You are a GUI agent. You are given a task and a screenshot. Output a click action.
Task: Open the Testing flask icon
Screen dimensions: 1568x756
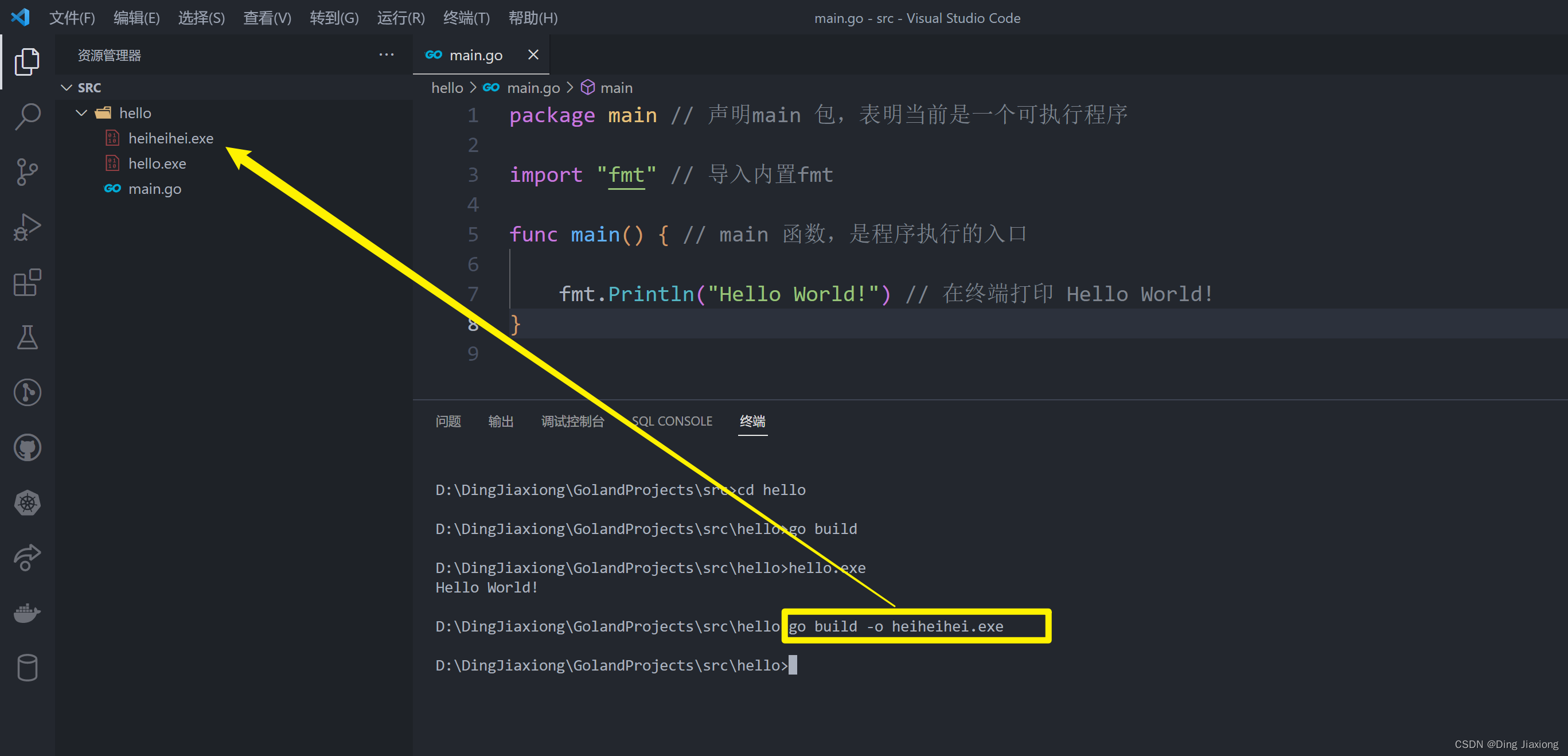click(27, 337)
